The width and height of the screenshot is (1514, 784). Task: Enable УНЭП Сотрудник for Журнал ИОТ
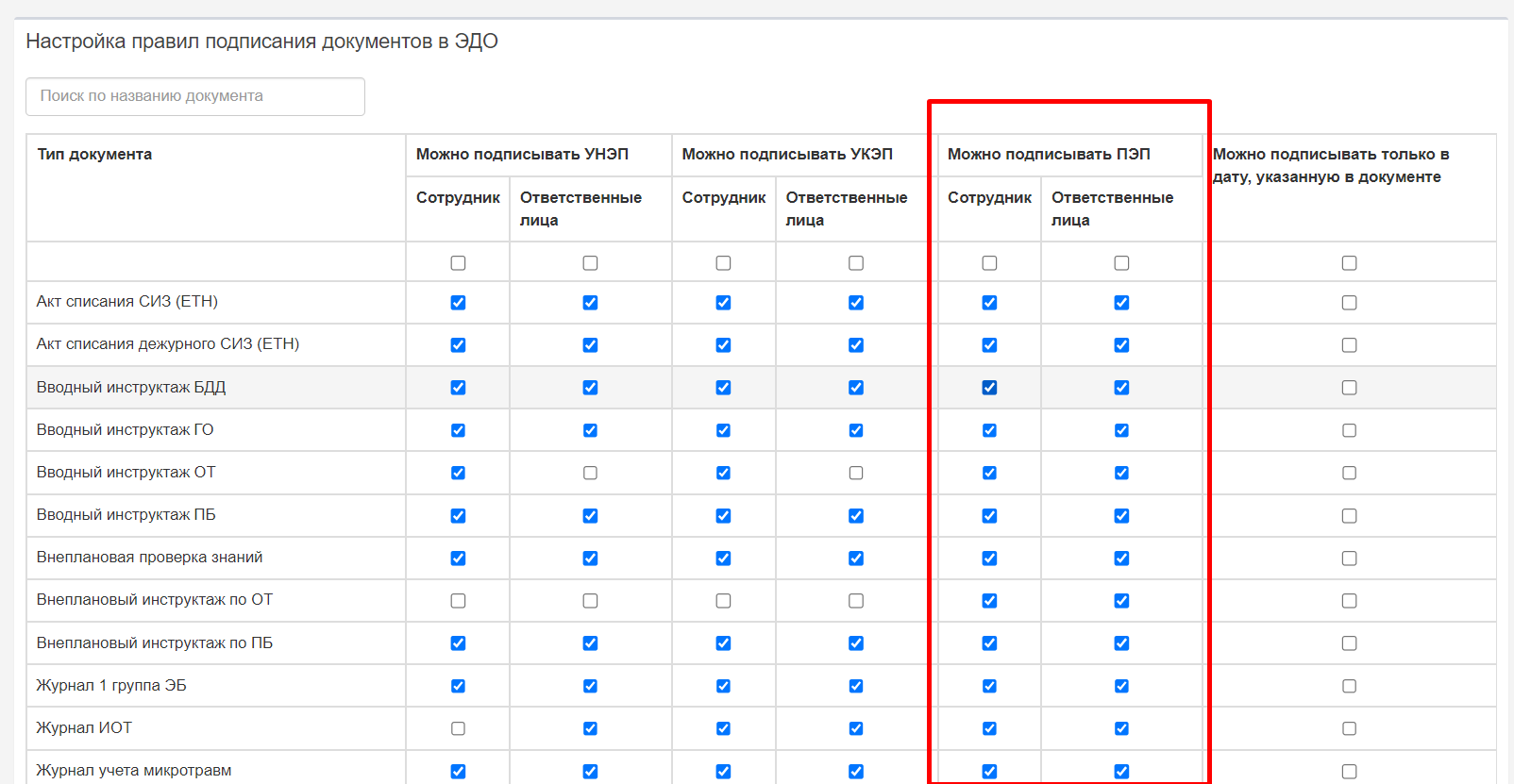coord(458,728)
